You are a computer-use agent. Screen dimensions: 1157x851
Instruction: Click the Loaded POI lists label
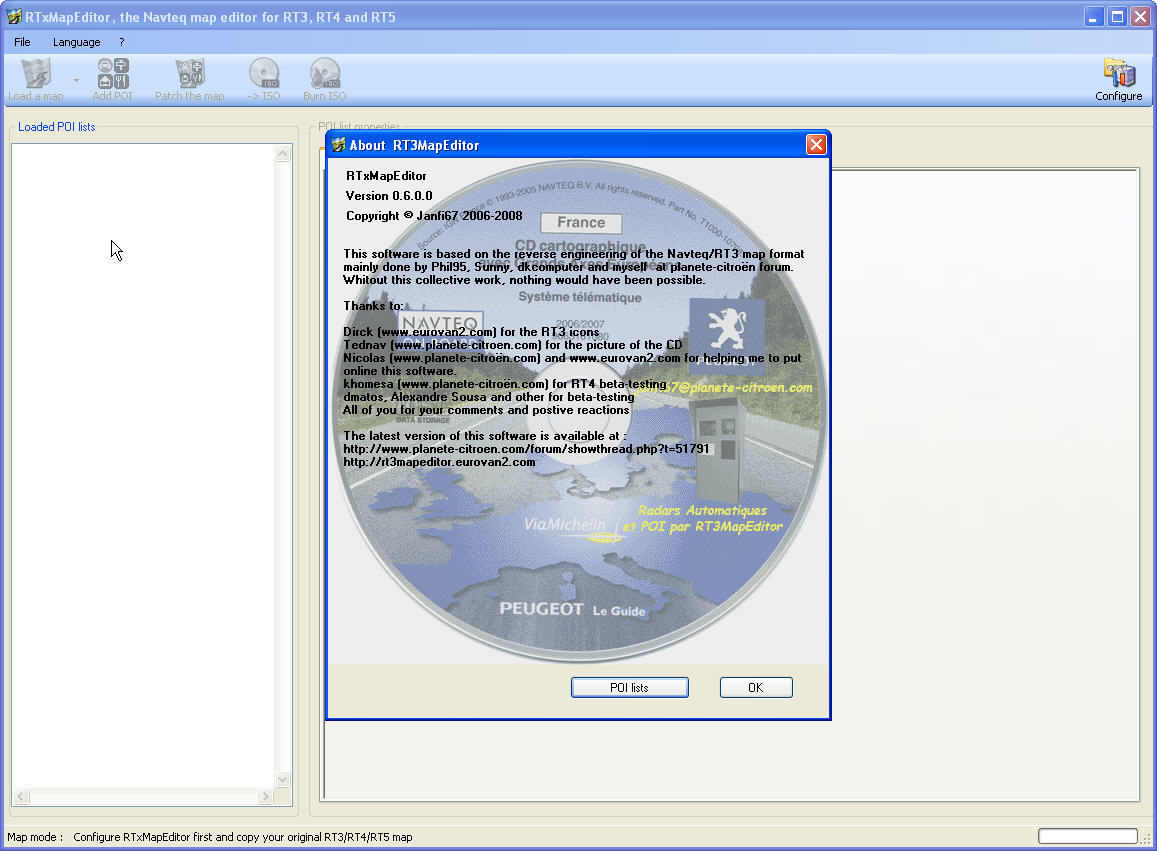pyautogui.click(x=57, y=127)
